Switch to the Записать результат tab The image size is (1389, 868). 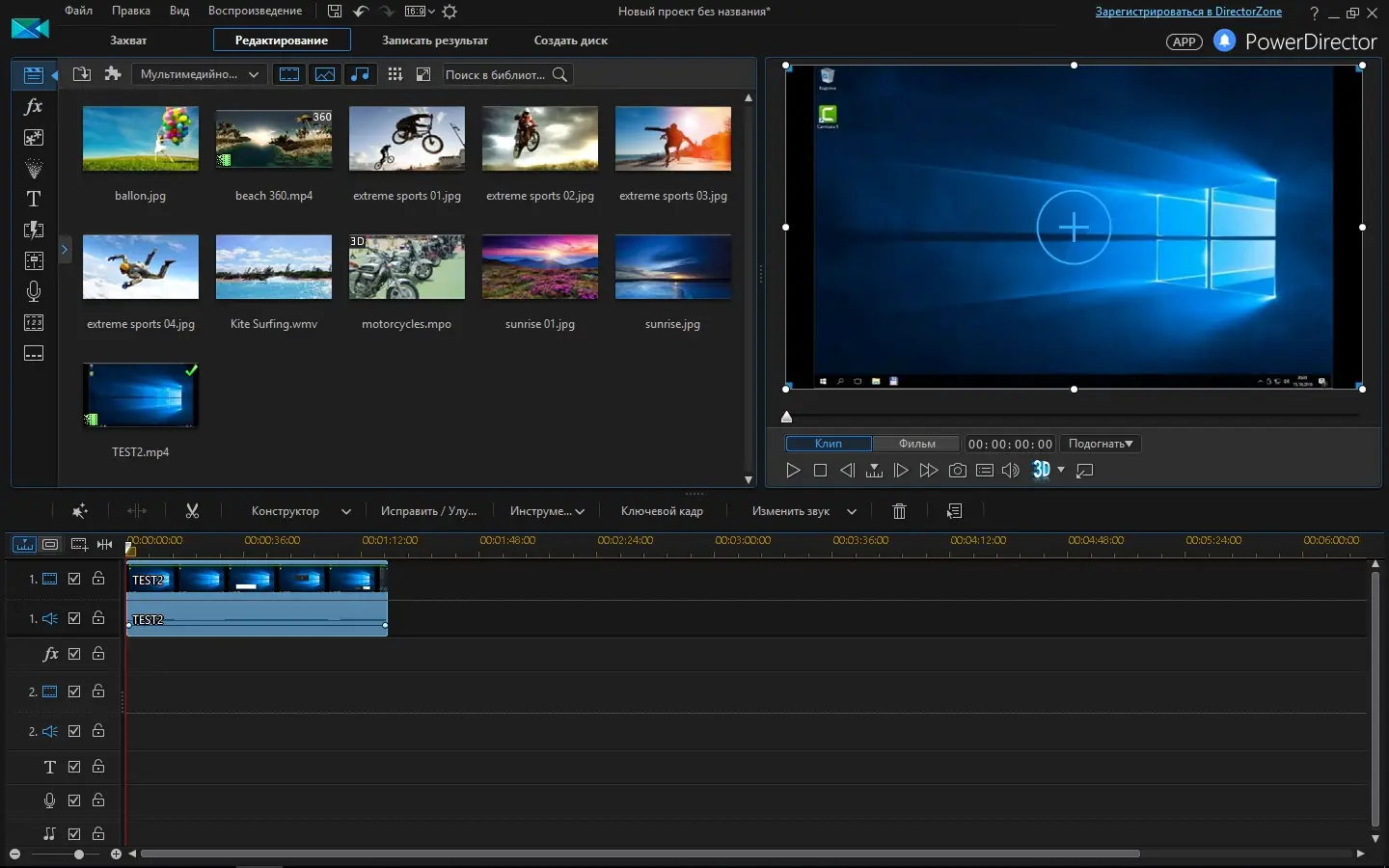coord(434,41)
